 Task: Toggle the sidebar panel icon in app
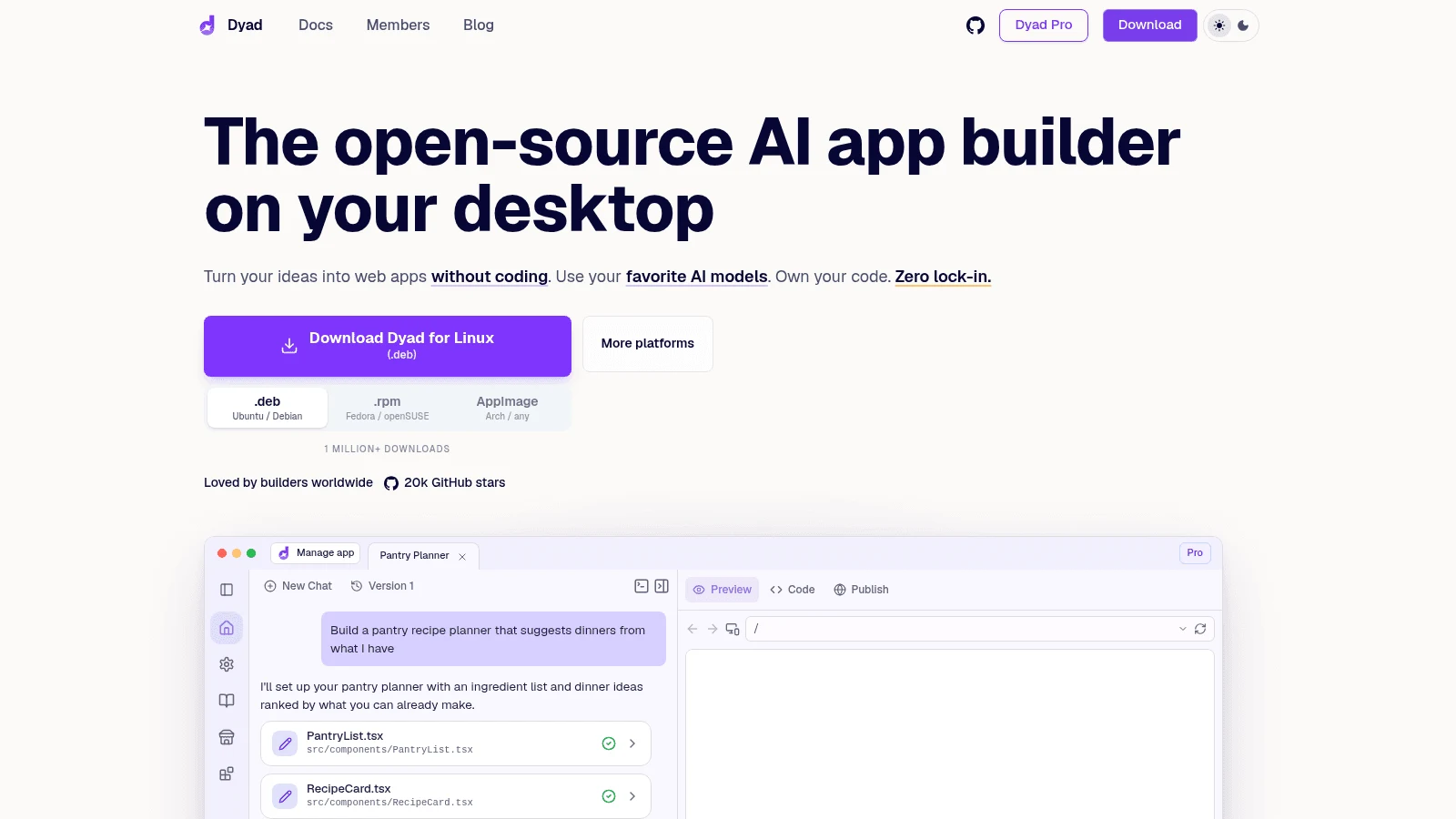(227, 590)
